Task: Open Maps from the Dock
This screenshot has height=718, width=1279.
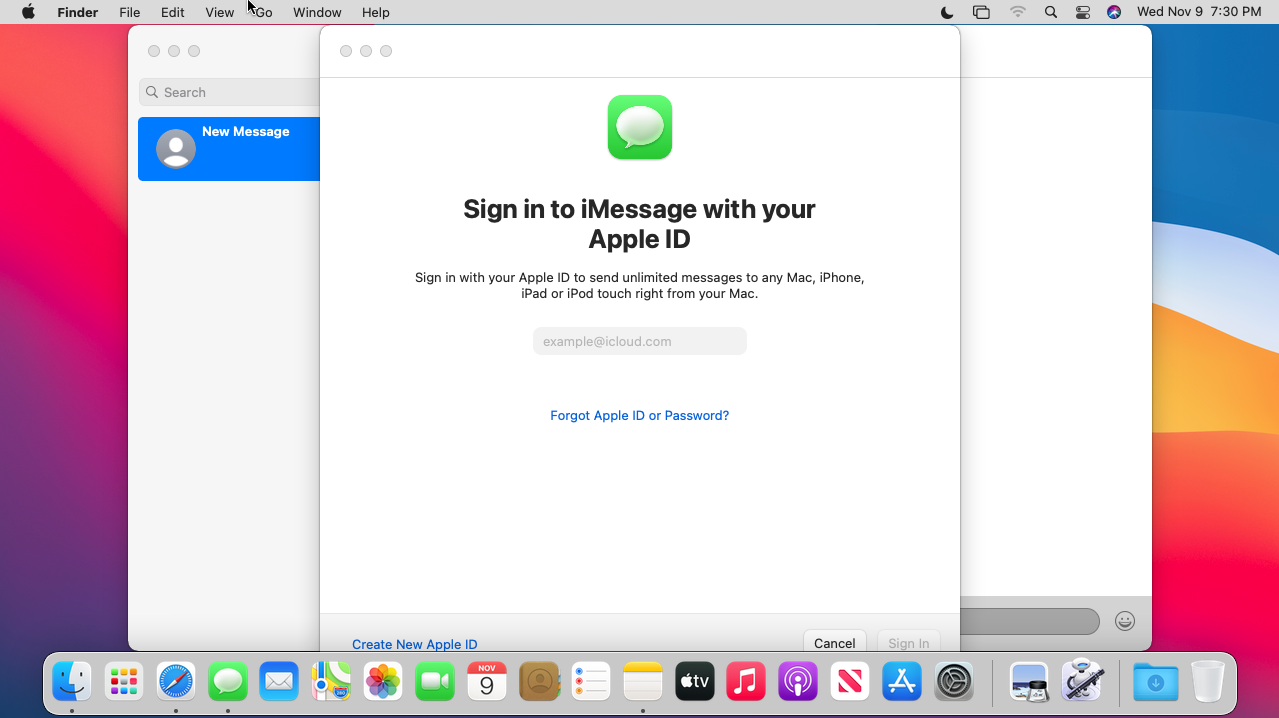Action: [331, 682]
